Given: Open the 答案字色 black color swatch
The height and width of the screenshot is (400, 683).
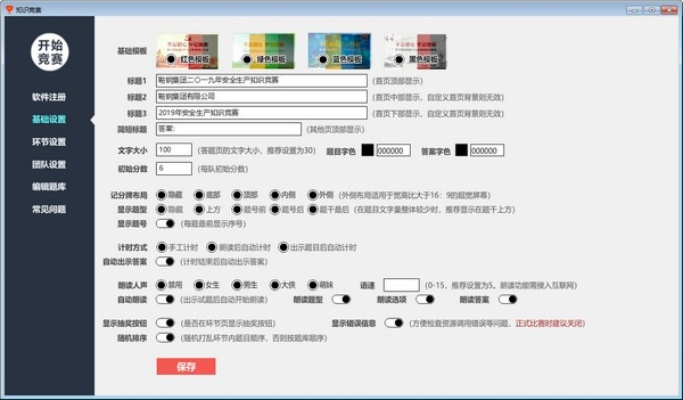Looking at the screenshot, I should pyautogui.click(x=461, y=151).
